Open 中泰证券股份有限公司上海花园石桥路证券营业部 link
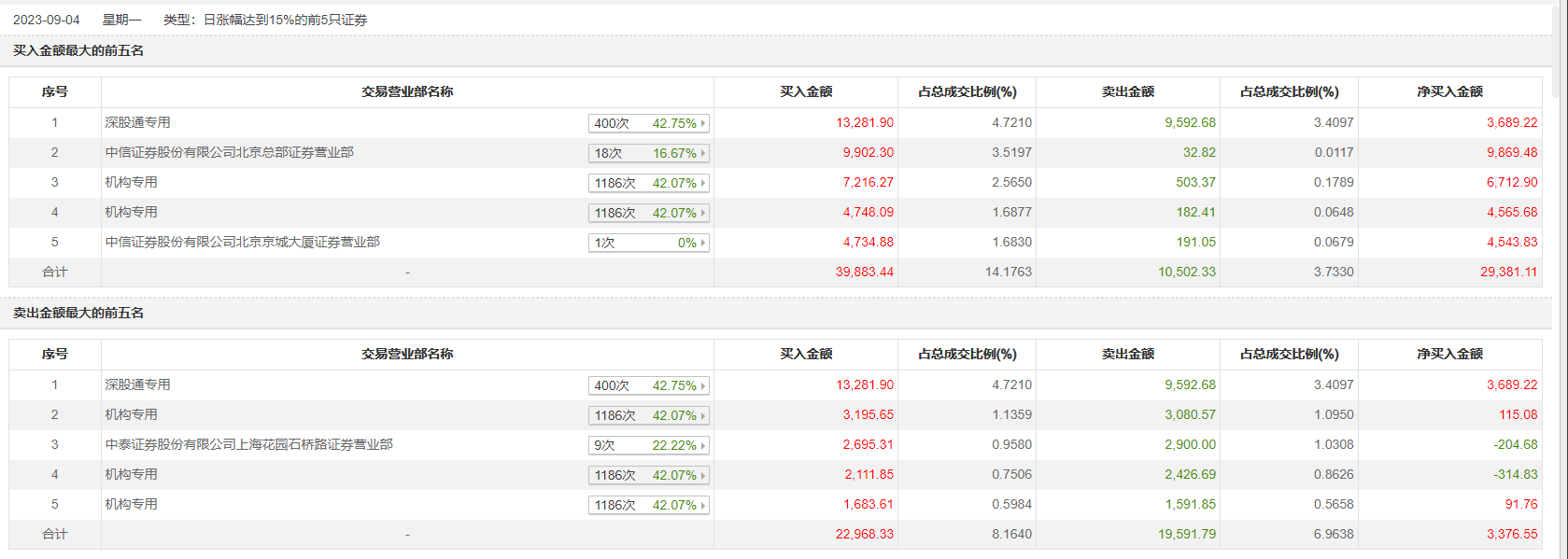Screen dimensions: 1568x559 pos(249,444)
